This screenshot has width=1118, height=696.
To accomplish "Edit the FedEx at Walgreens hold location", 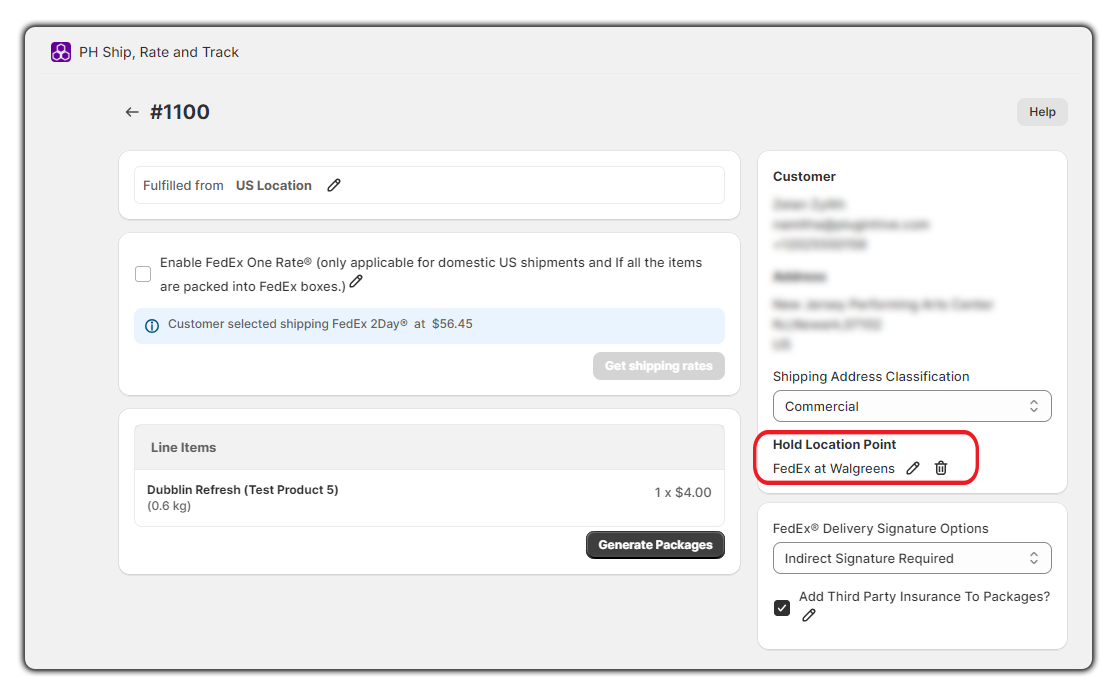I will [x=913, y=469].
